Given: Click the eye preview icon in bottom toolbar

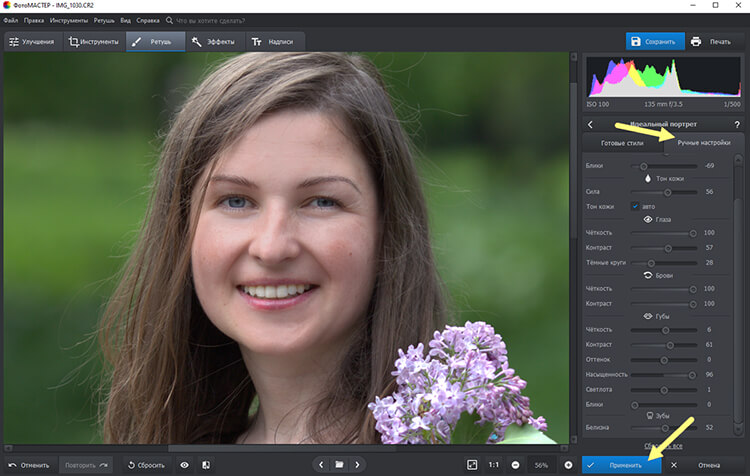Looking at the screenshot, I should tap(184, 465).
